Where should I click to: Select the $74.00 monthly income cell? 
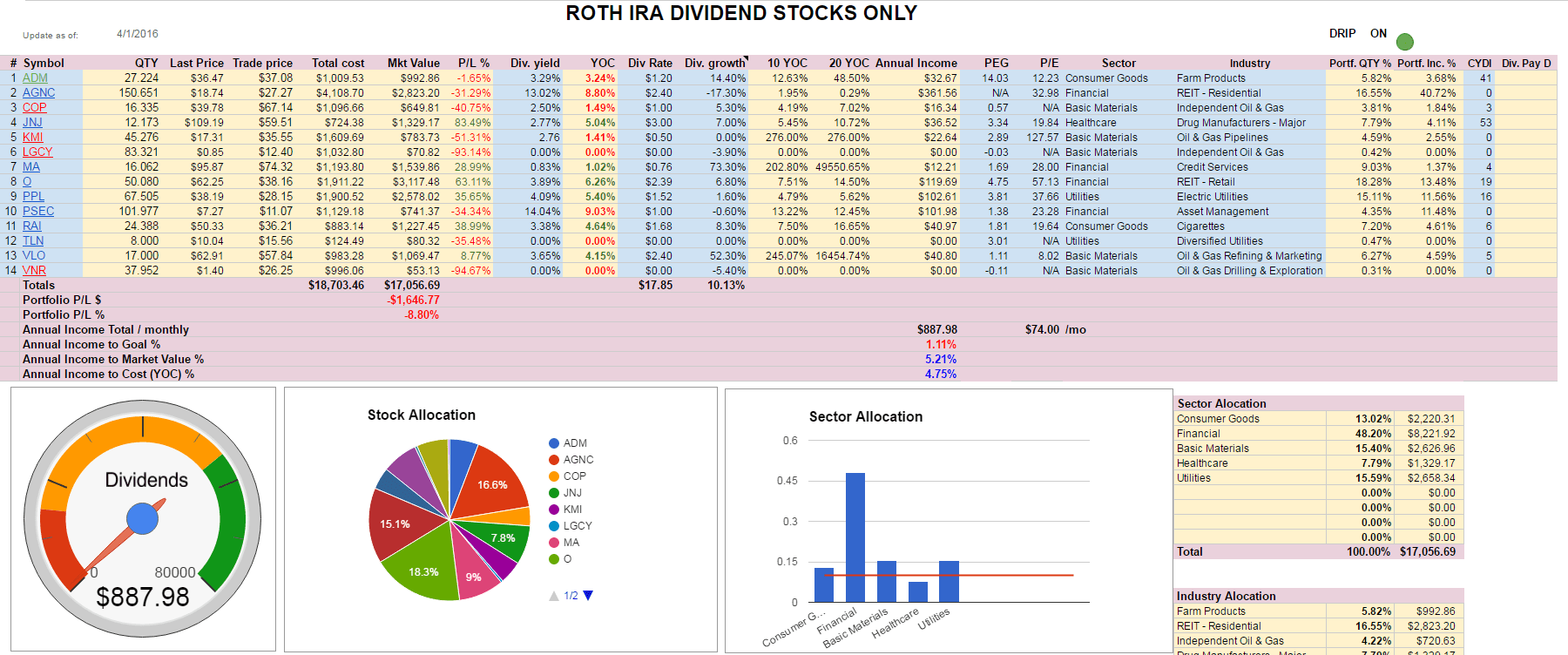click(x=1042, y=330)
